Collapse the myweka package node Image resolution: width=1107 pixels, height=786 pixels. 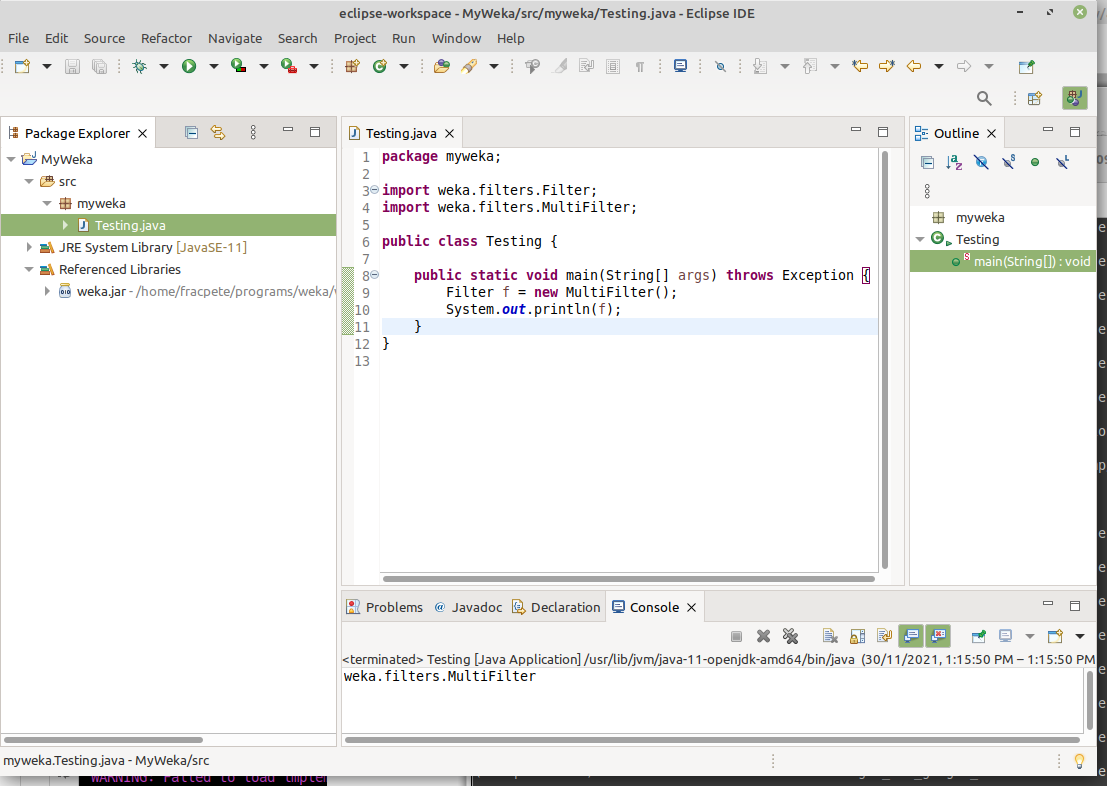point(47,203)
